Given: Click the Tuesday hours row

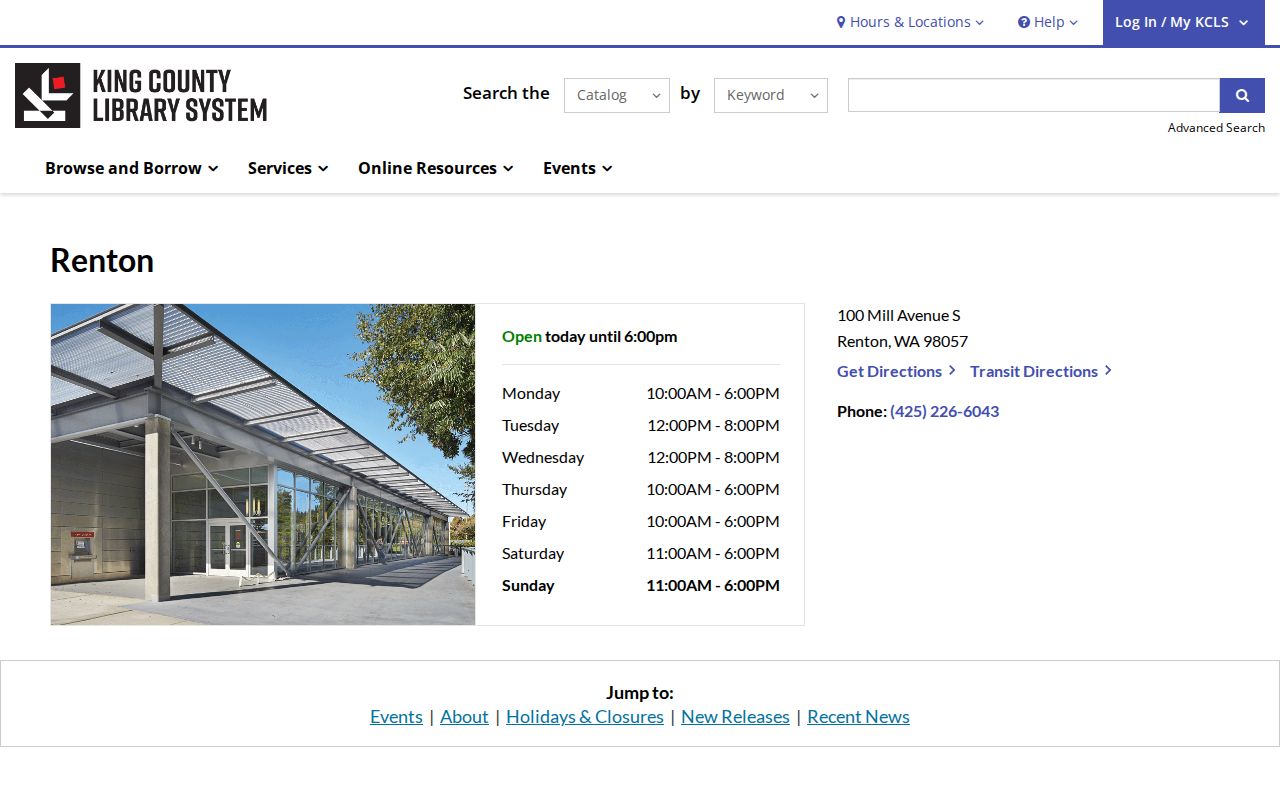Looking at the screenshot, I should tap(641, 425).
